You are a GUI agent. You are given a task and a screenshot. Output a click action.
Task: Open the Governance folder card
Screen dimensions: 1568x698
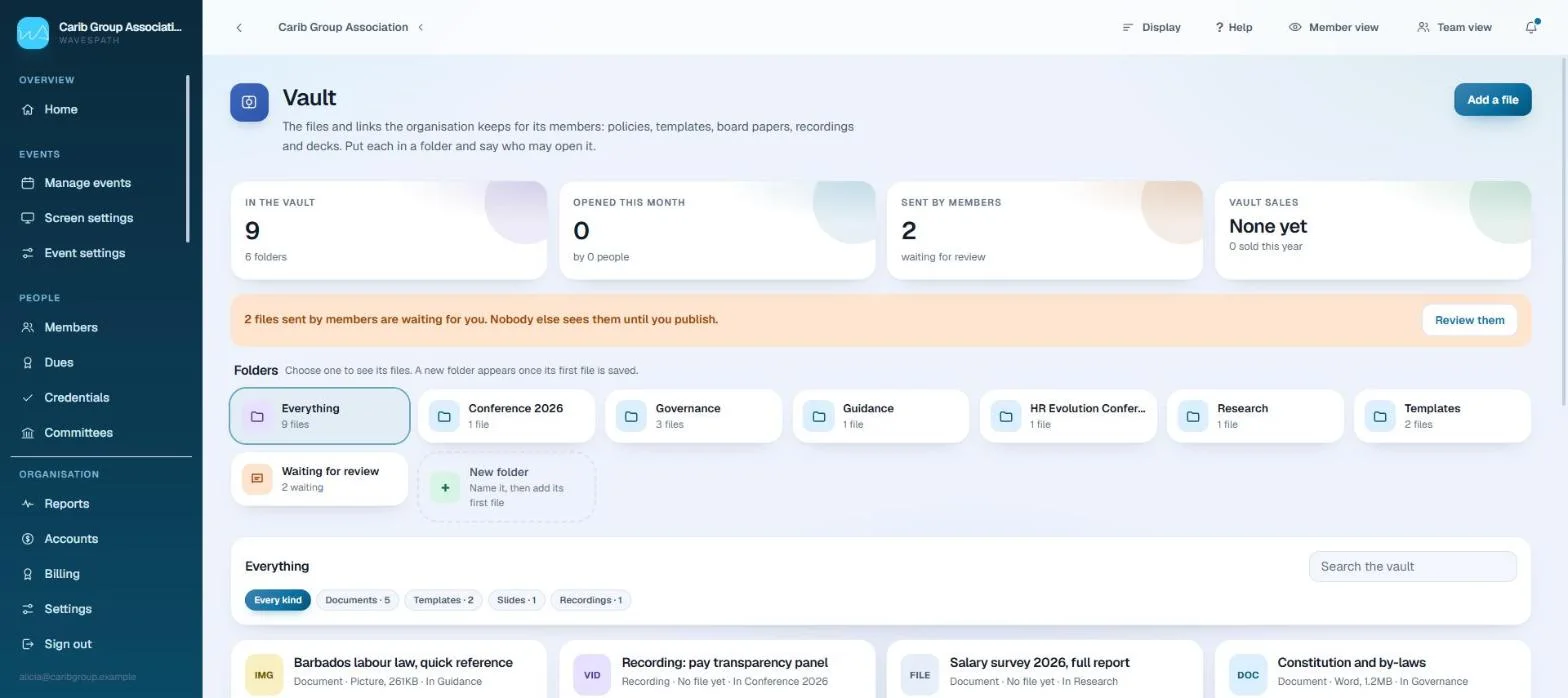(x=693, y=416)
